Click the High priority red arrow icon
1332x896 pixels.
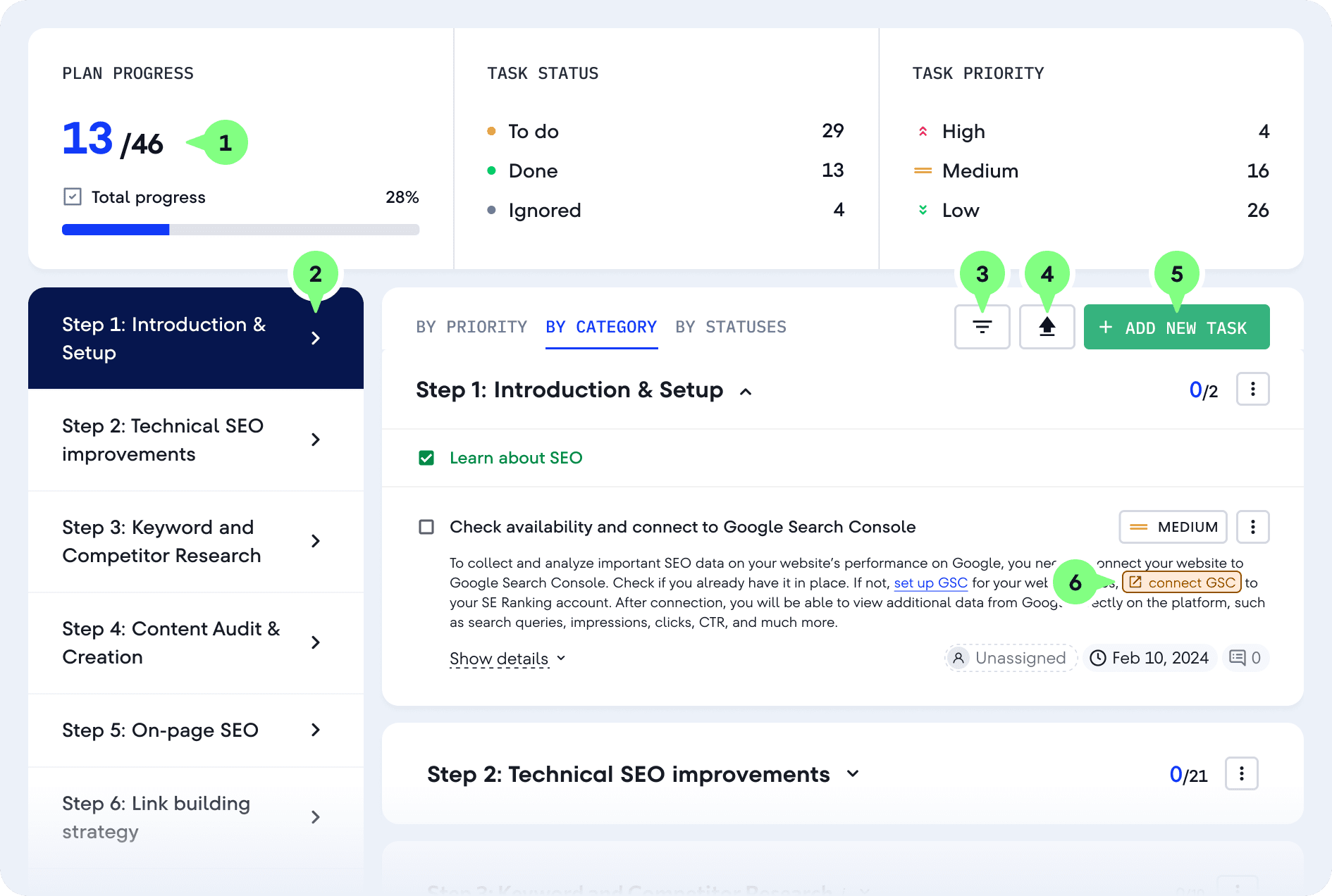coord(923,132)
